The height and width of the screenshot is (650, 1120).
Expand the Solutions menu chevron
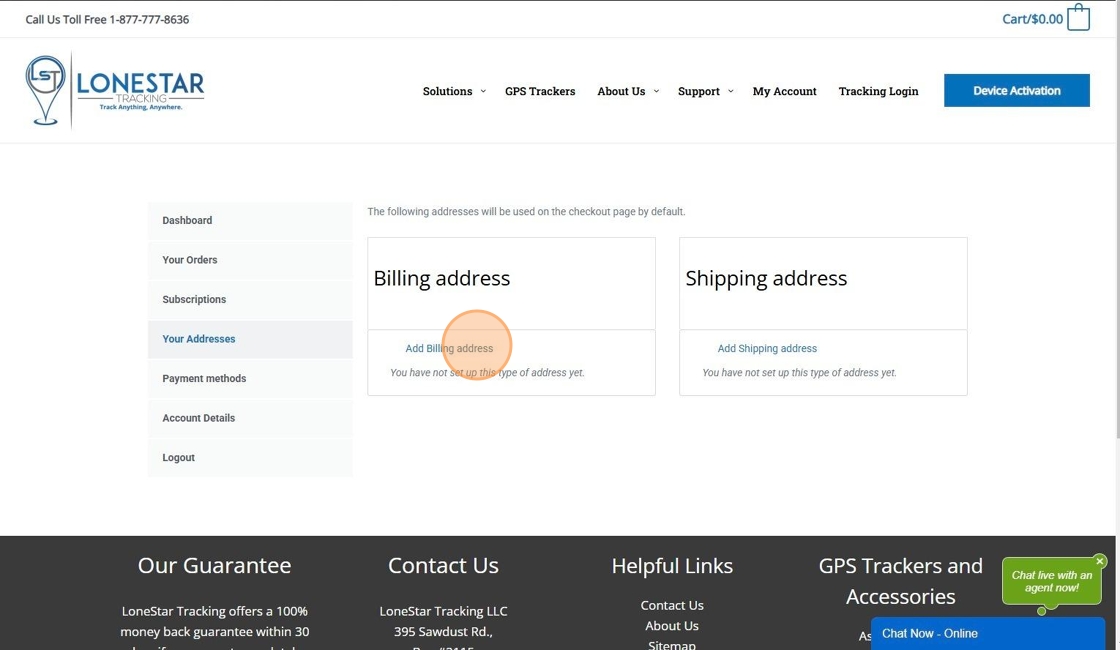click(483, 91)
